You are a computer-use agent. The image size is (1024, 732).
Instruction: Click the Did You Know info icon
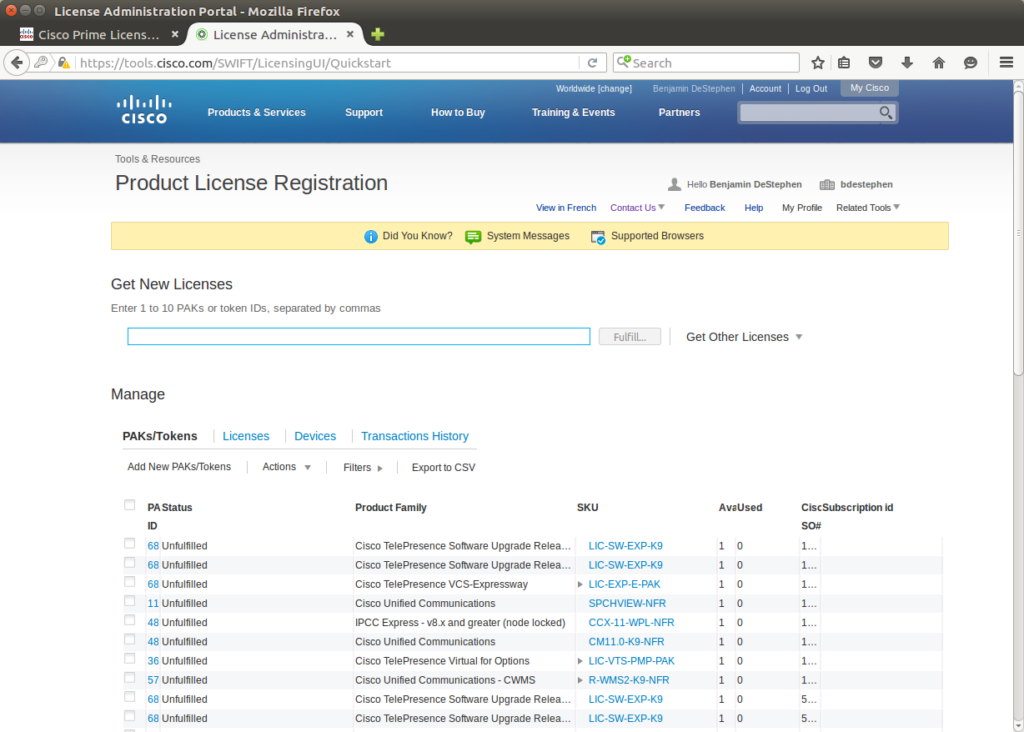click(x=370, y=236)
